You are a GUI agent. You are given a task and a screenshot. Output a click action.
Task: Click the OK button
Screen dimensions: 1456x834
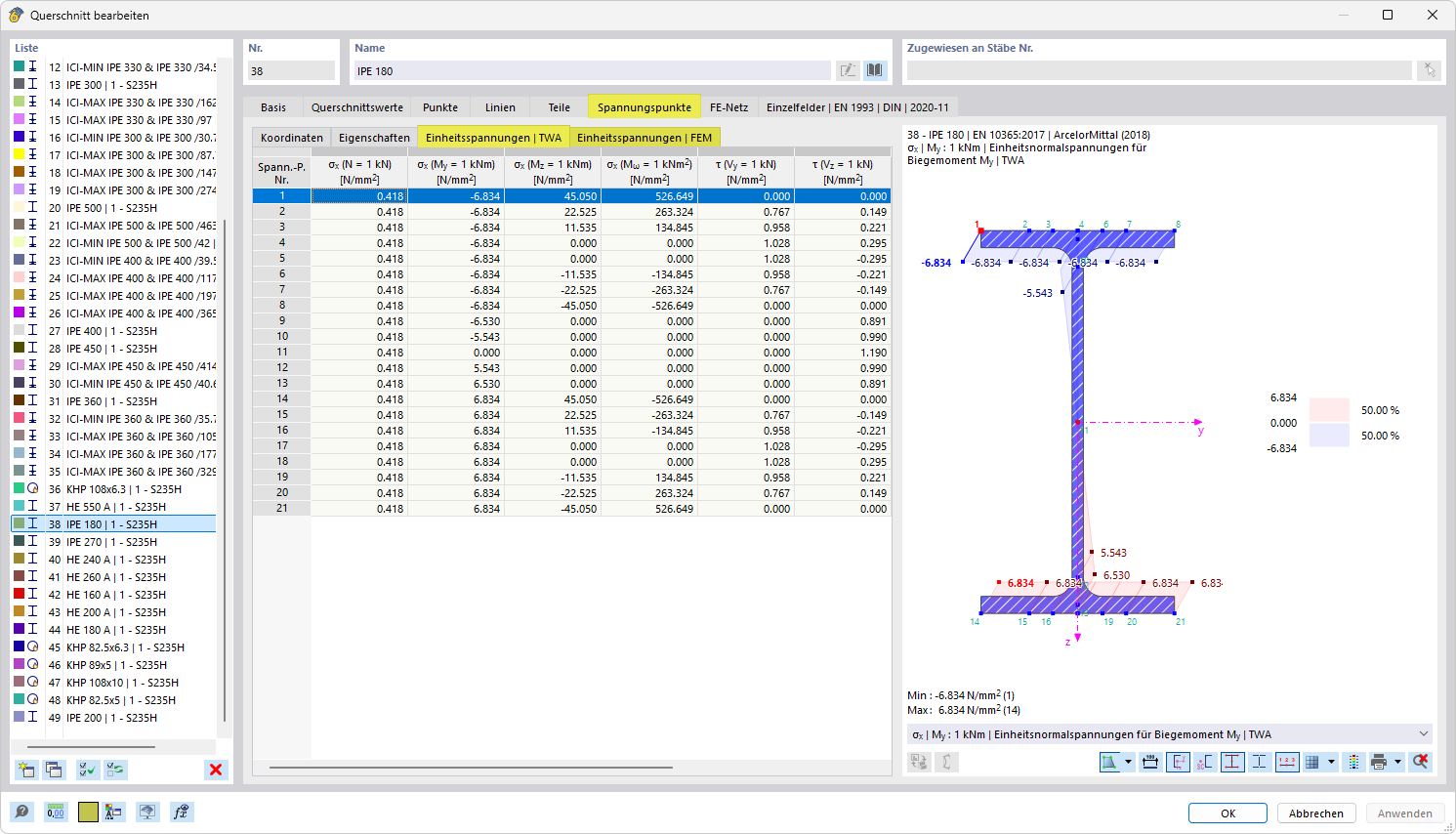(x=1227, y=813)
